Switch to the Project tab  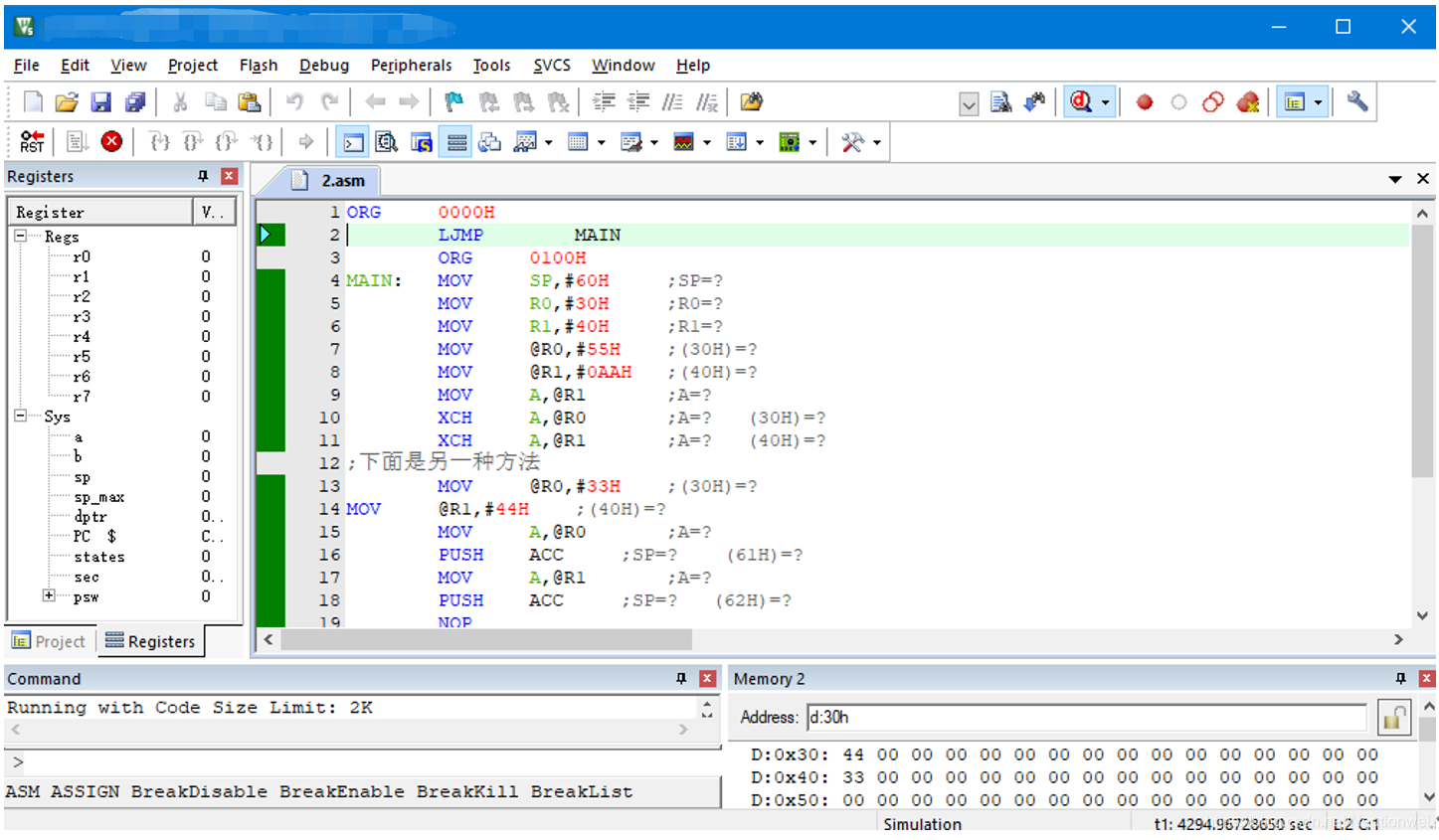pyautogui.click(x=50, y=642)
